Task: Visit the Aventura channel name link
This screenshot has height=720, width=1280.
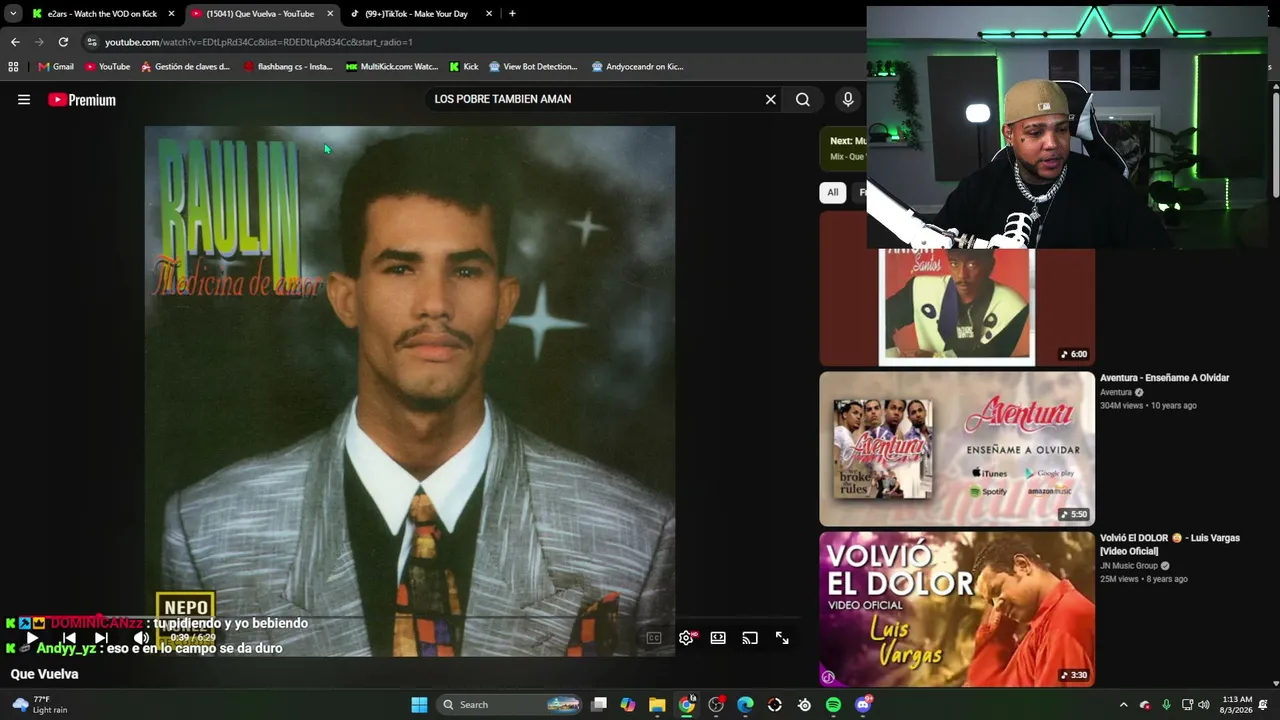Action: point(1115,393)
